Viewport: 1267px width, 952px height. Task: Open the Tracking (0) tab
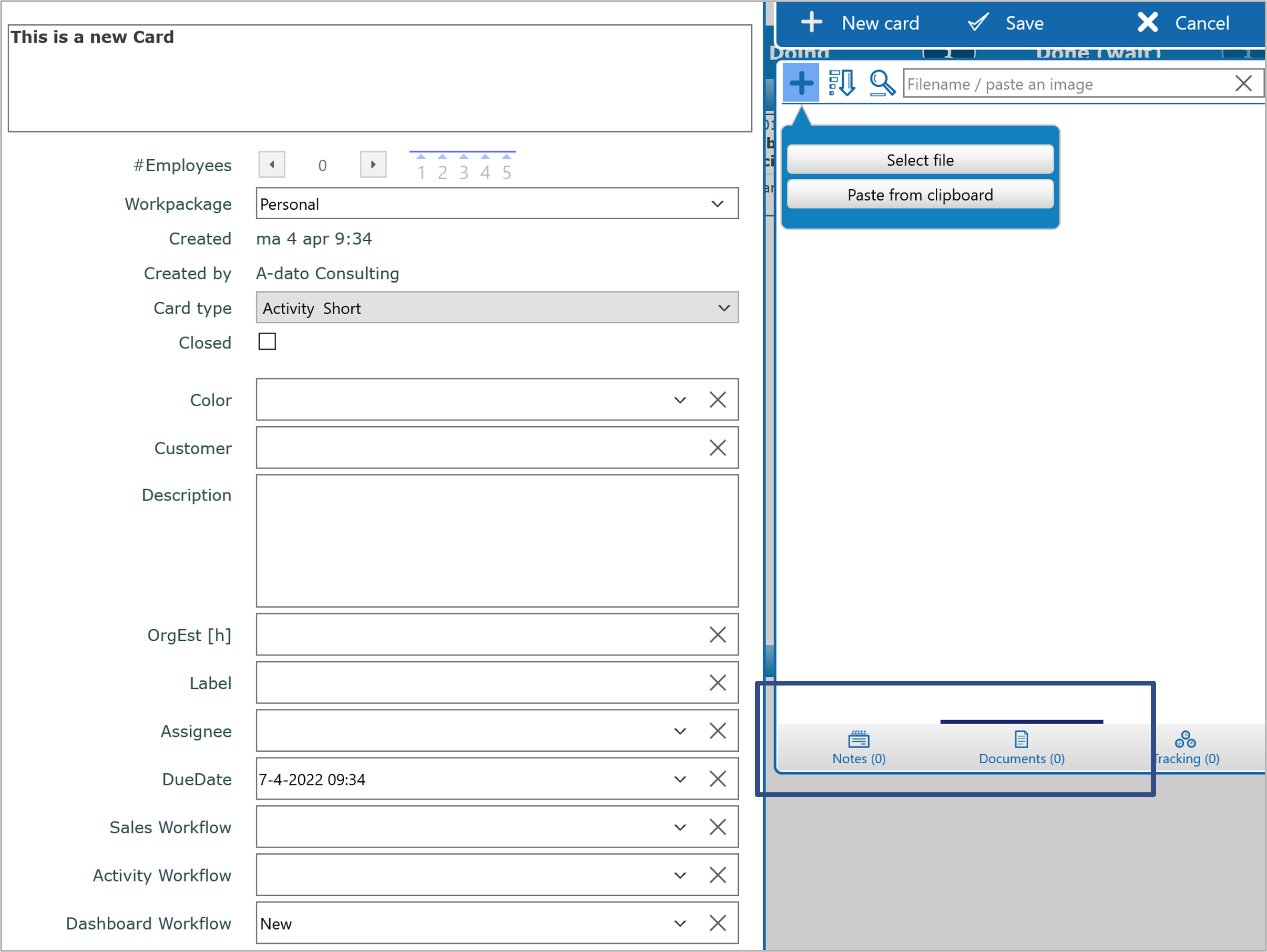coord(1185,747)
